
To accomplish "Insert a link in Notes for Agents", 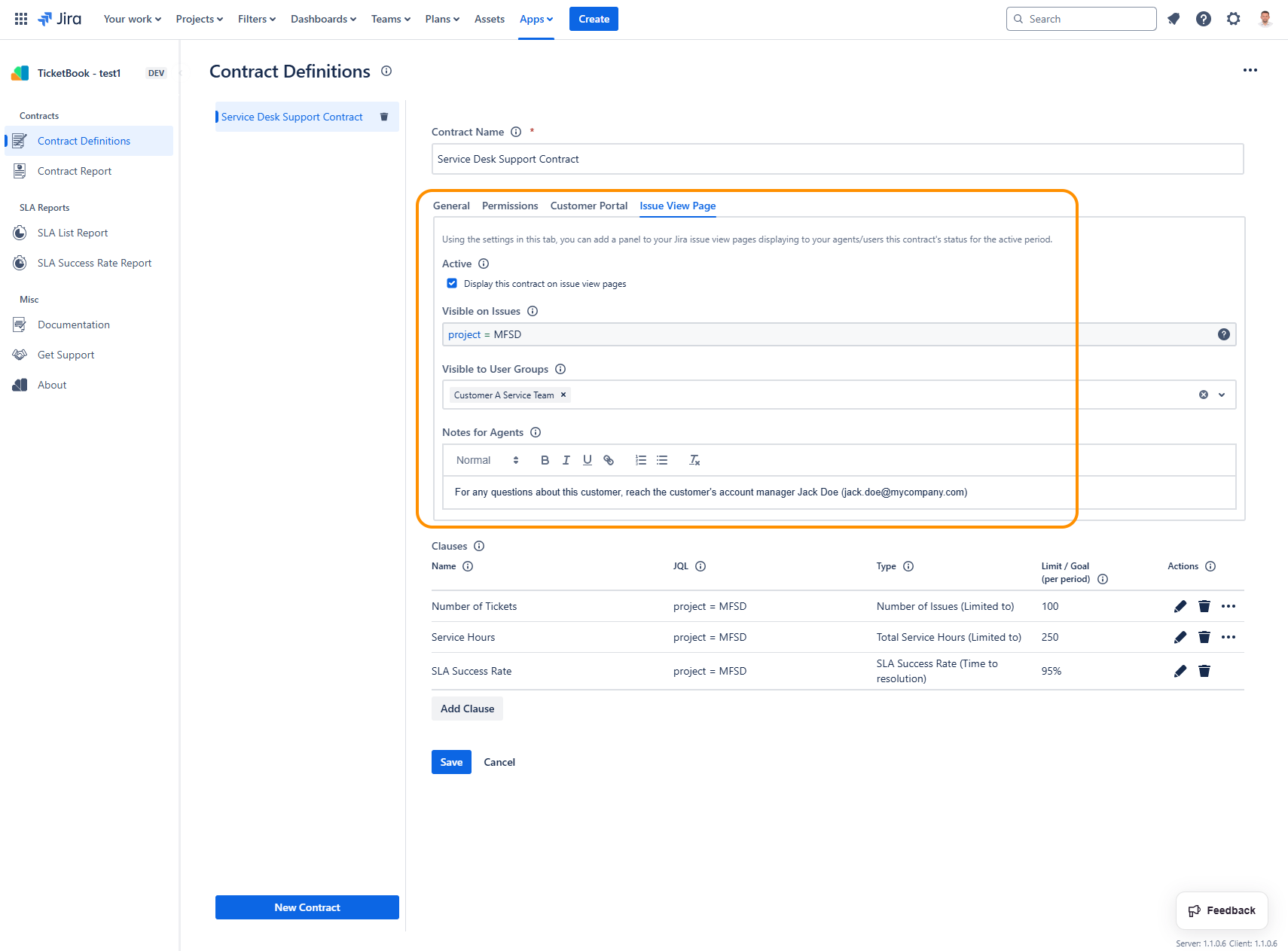I will coord(609,460).
